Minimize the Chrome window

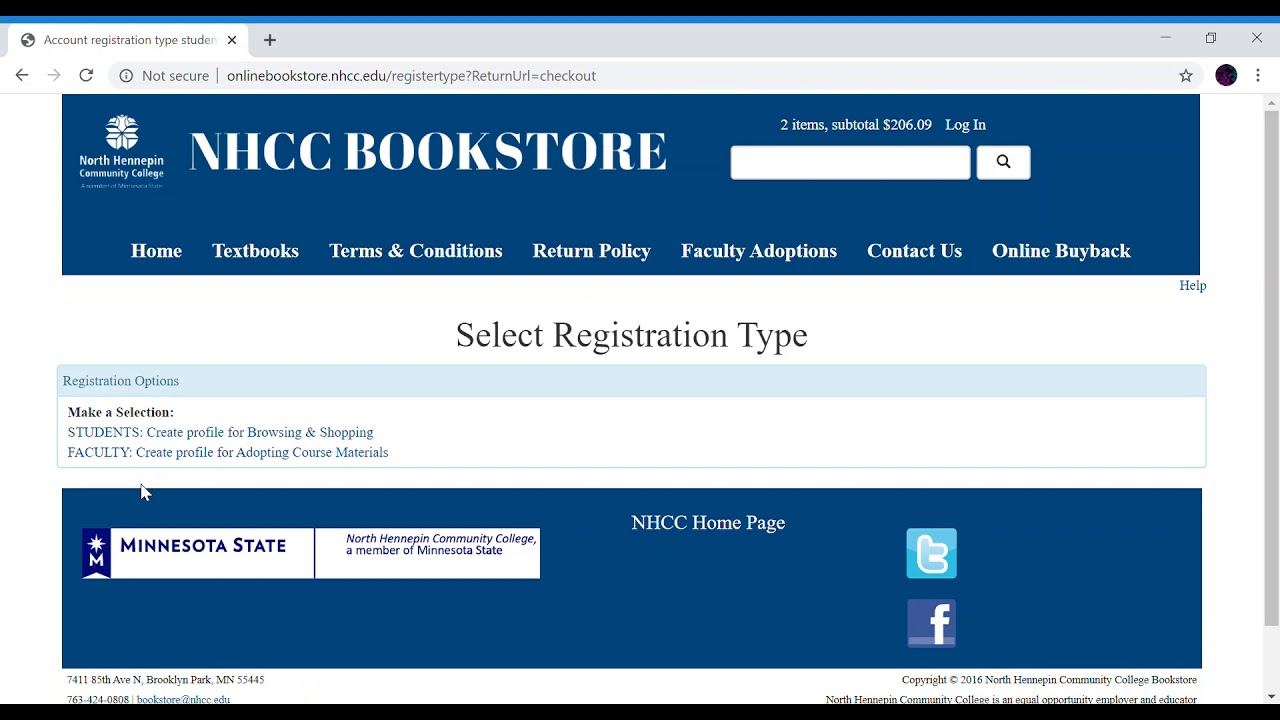1165,38
